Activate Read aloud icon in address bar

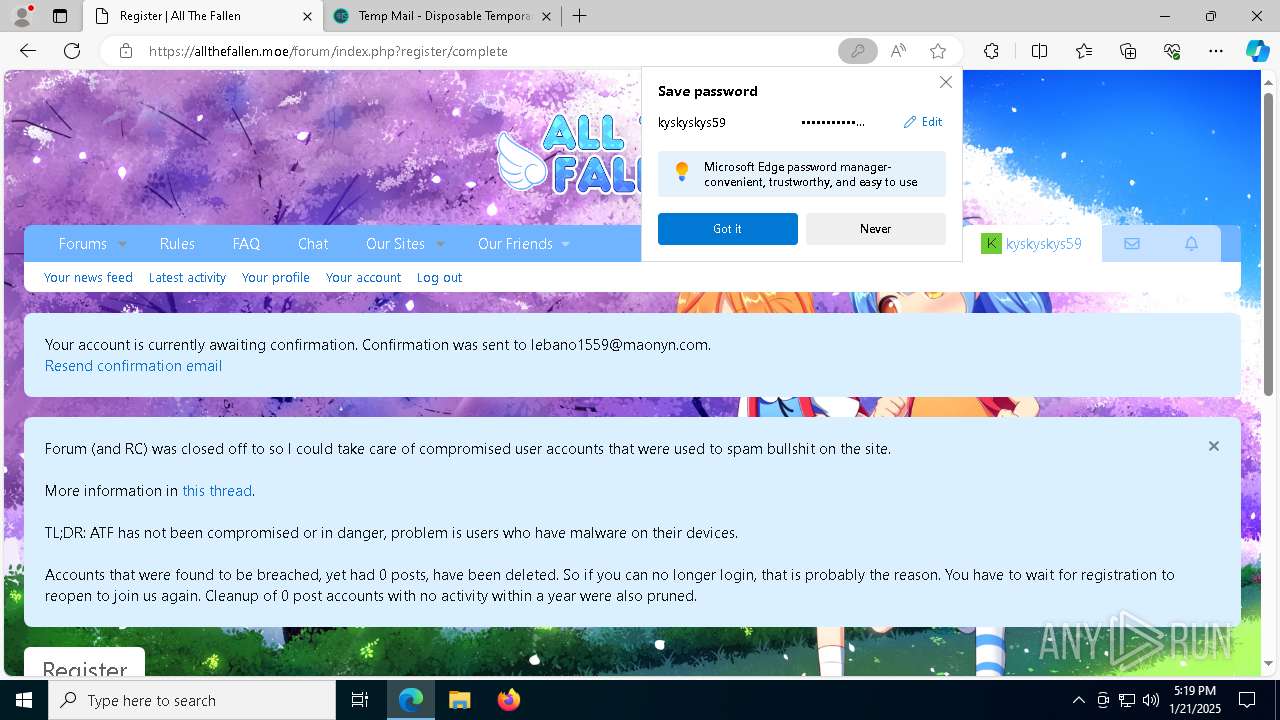pos(898,51)
